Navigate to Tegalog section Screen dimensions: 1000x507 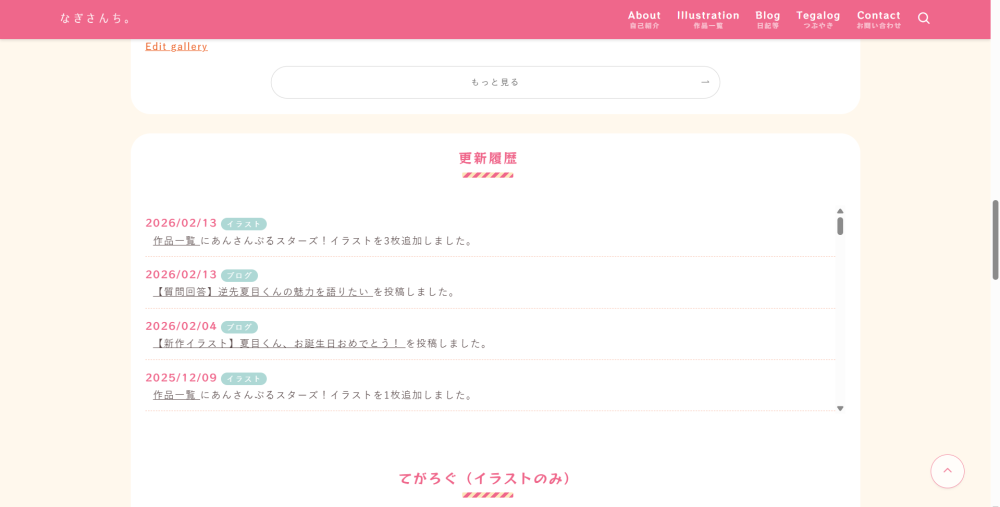click(818, 19)
